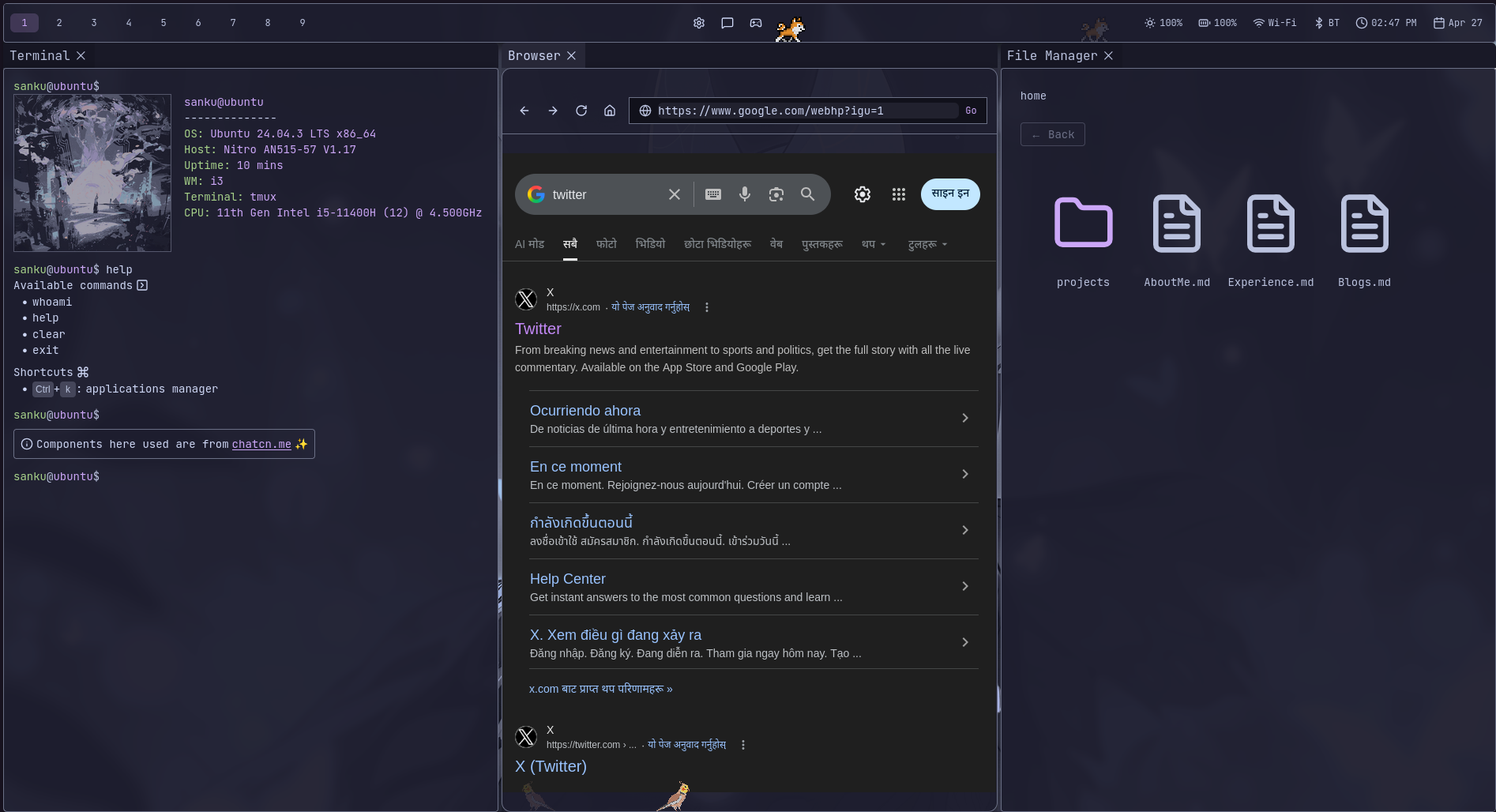Screen dimensions: 1496x812
Task: Translate the twitter.com result page link
Action: point(686,745)
